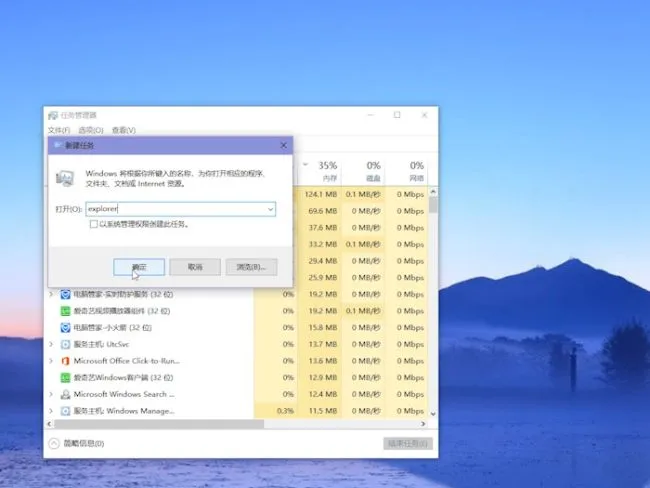Click the Task Manager title bar icon
The width and height of the screenshot is (650, 488).
(x=53, y=115)
